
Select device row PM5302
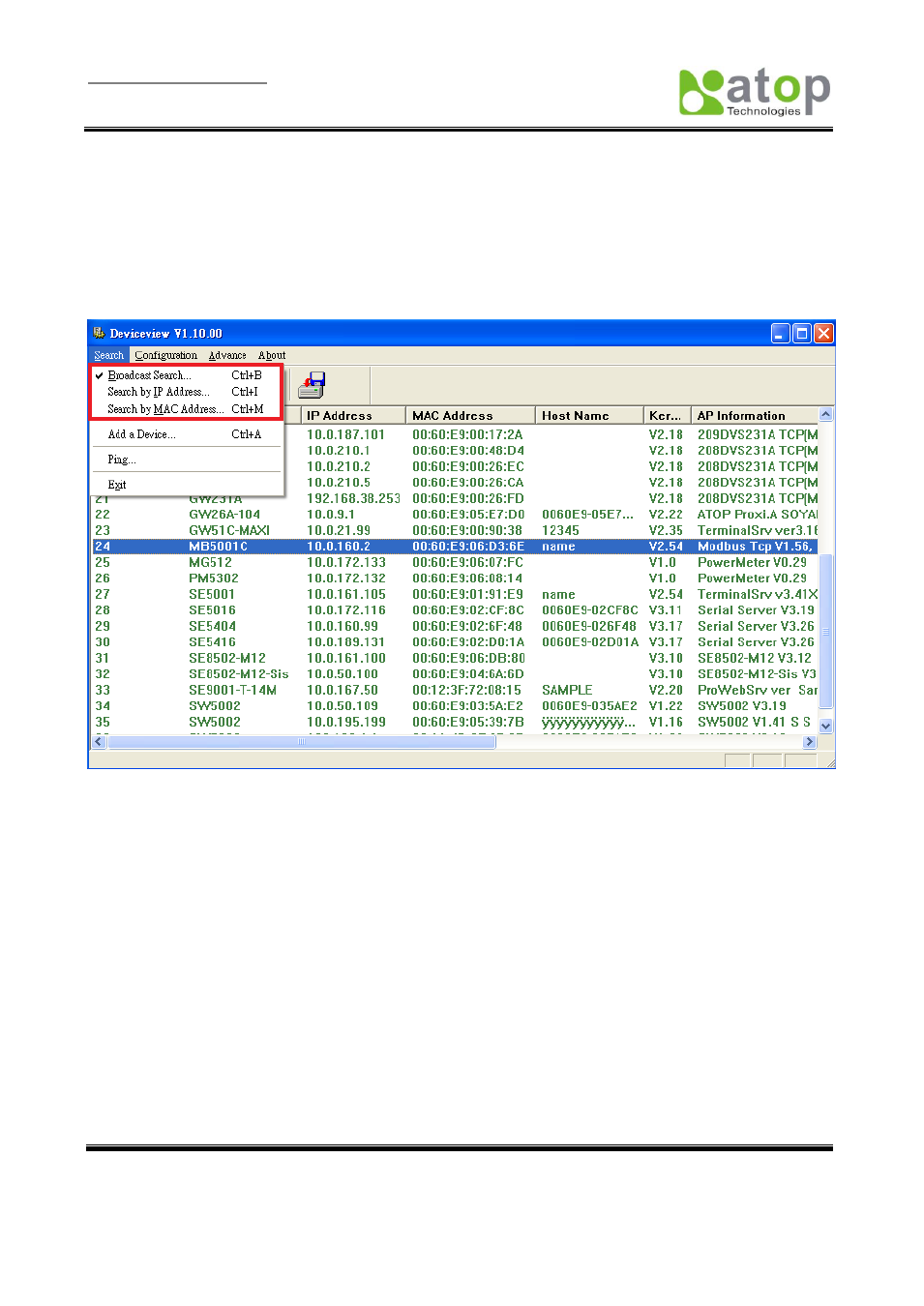point(455,579)
